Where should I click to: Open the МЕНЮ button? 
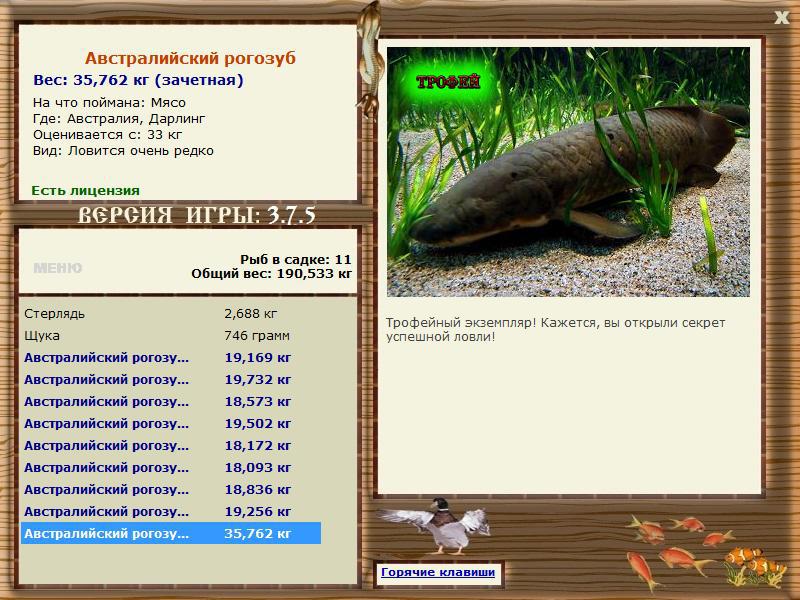[x=58, y=268]
